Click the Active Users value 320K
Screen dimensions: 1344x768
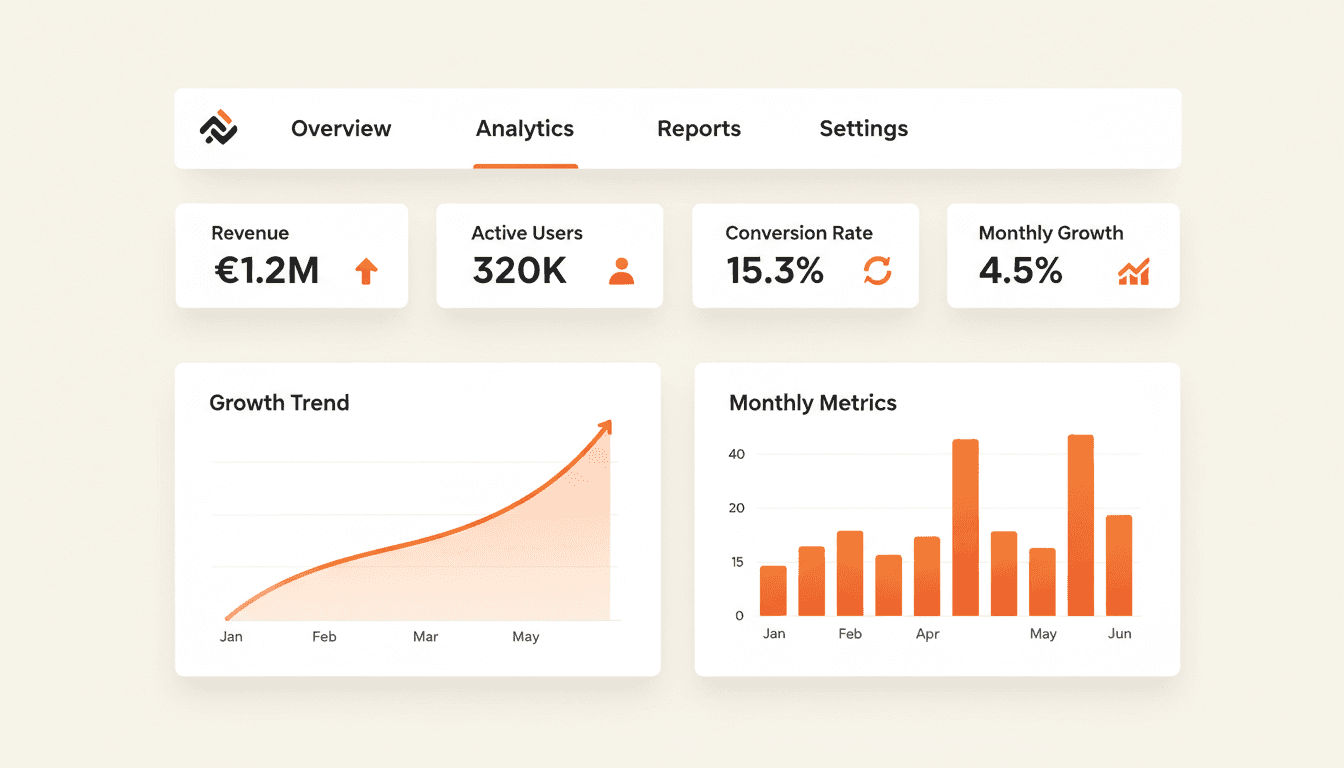coord(519,270)
